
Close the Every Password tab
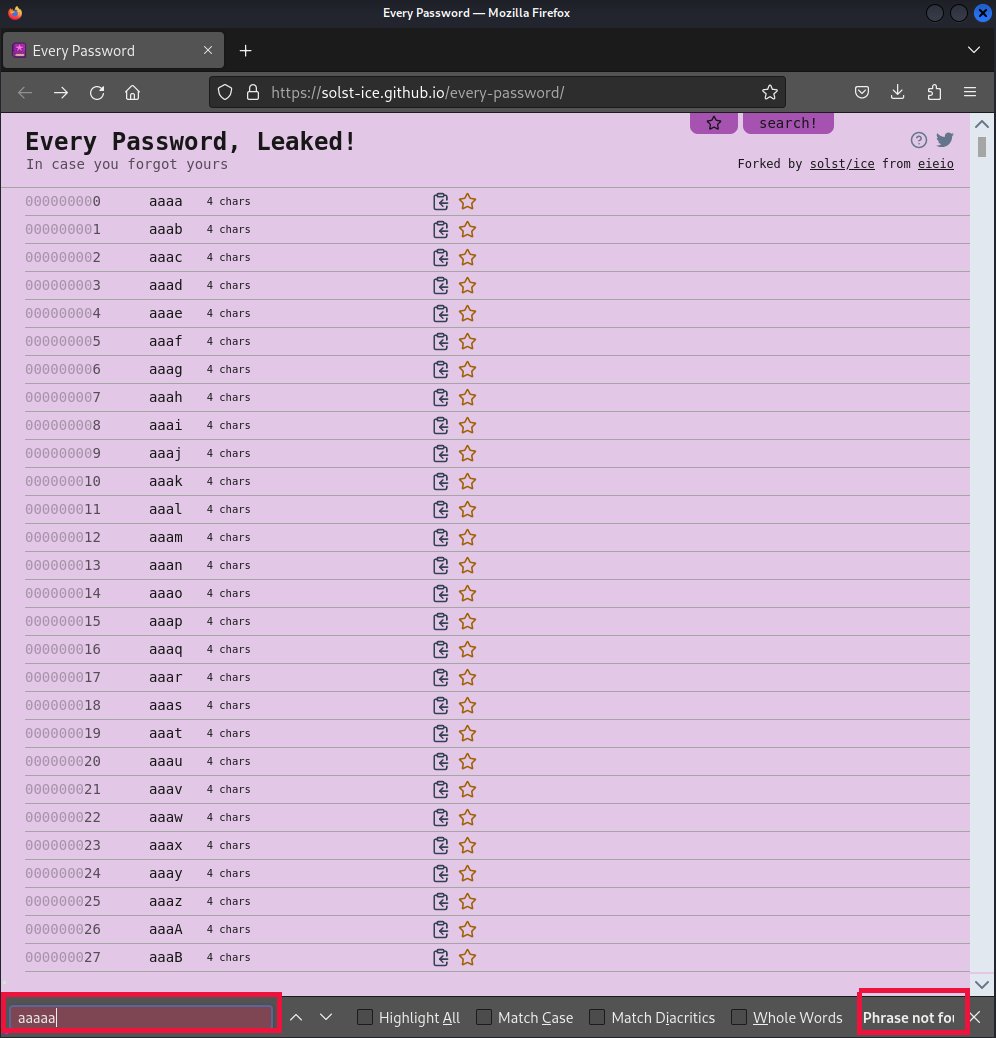pos(208,50)
